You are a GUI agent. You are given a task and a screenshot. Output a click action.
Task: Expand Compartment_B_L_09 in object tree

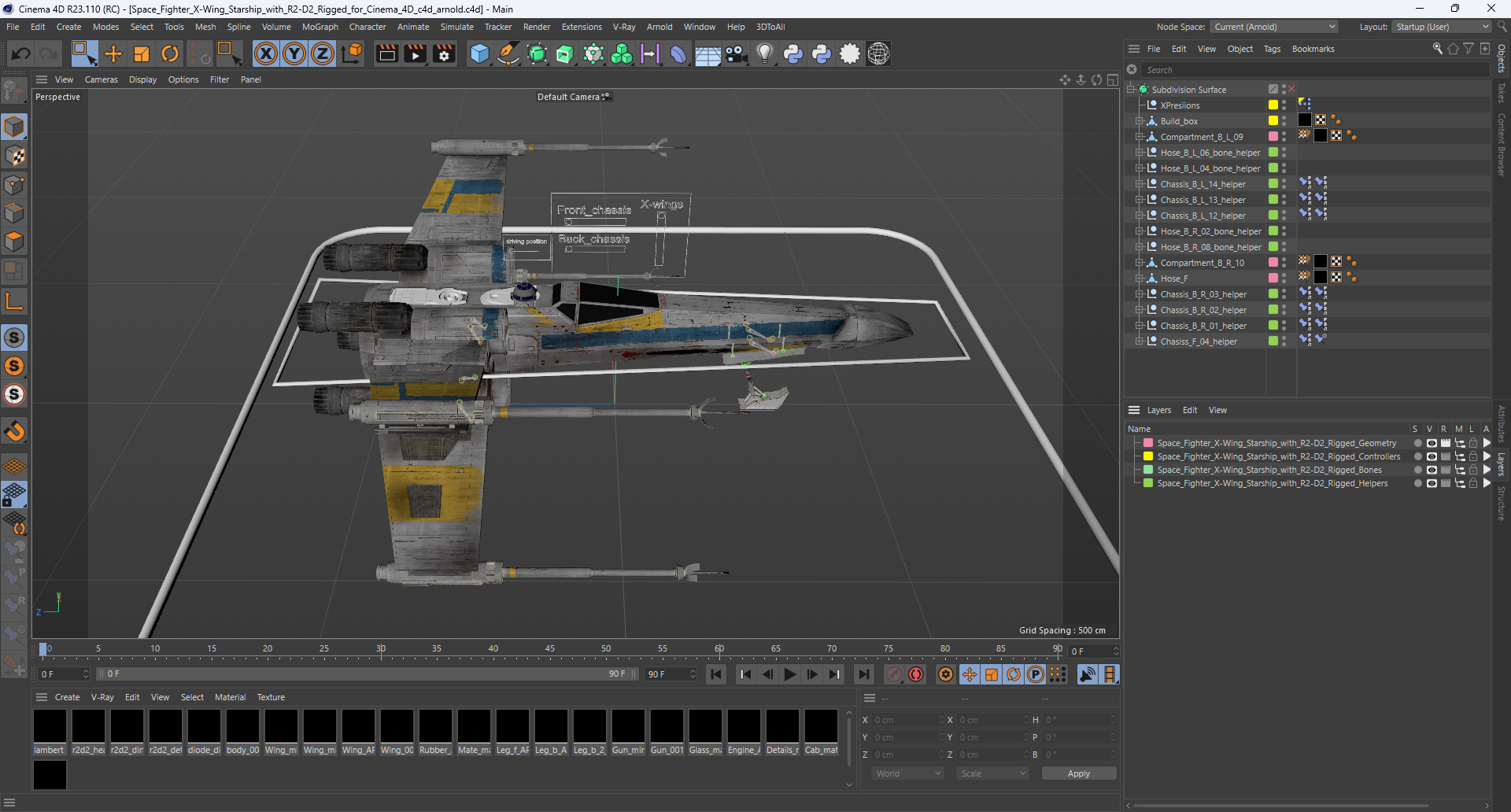[x=1139, y=137]
